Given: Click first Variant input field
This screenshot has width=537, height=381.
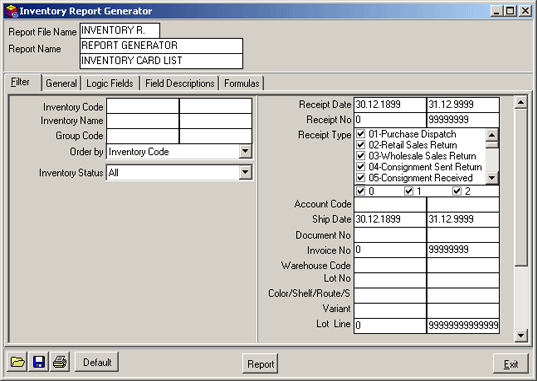Looking at the screenshot, I should click(390, 310).
